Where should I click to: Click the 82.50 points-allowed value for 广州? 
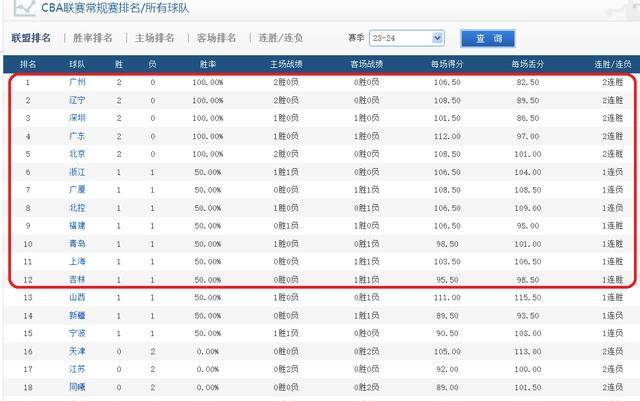[x=528, y=82]
